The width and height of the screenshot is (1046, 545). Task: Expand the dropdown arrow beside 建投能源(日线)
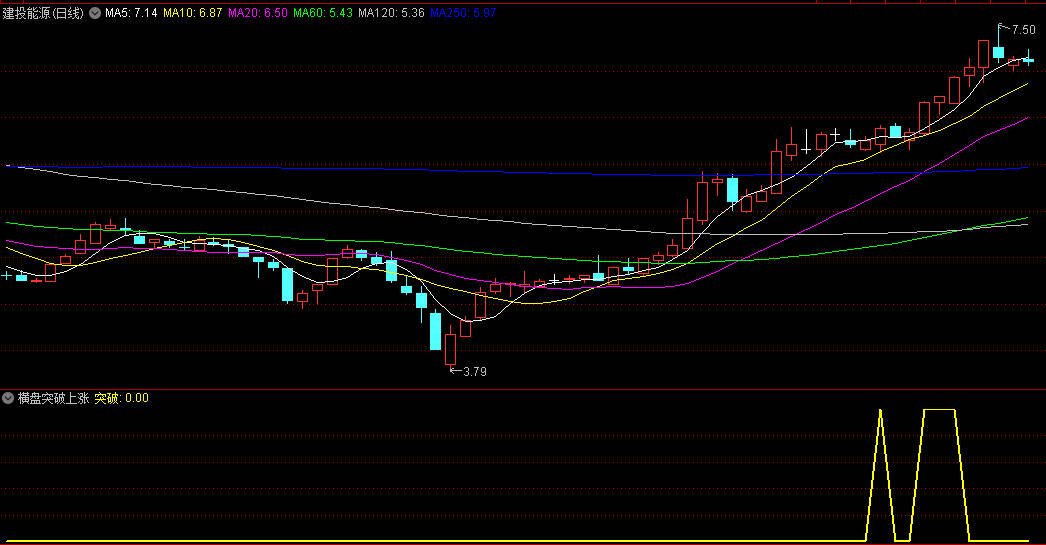(95, 13)
